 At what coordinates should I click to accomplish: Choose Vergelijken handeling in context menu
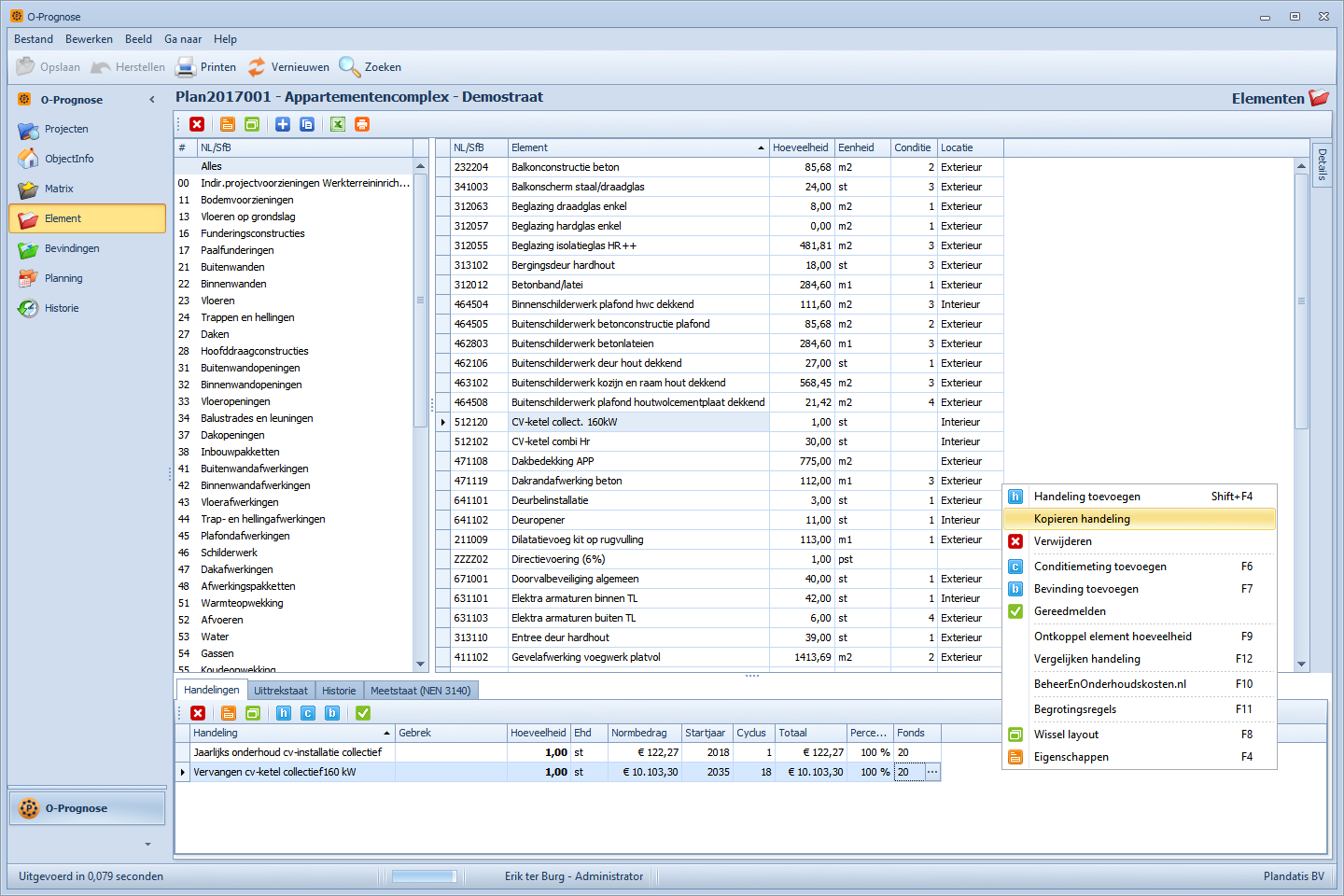(1140, 659)
